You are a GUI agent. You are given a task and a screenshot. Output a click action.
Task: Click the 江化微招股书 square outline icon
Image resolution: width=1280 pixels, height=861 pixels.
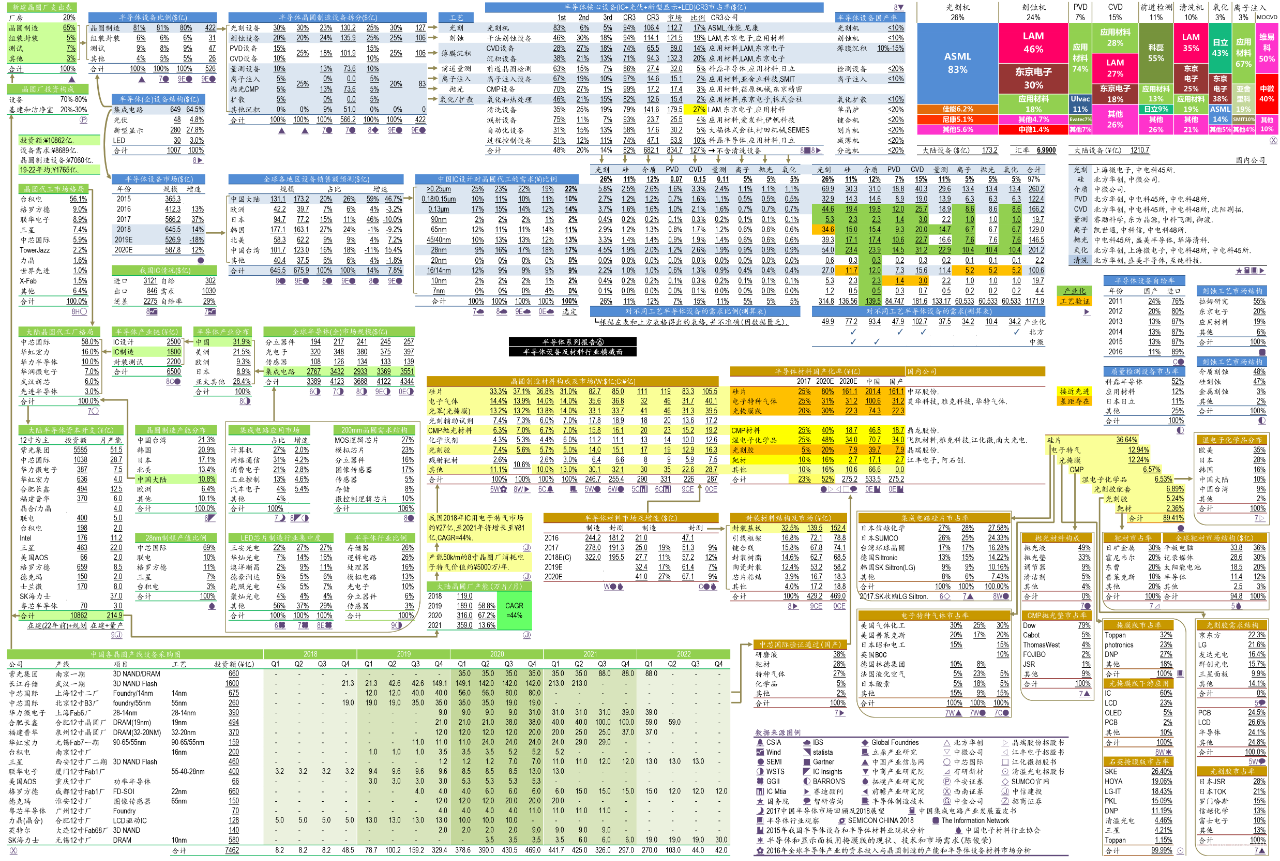click(x=1005, y=762)
